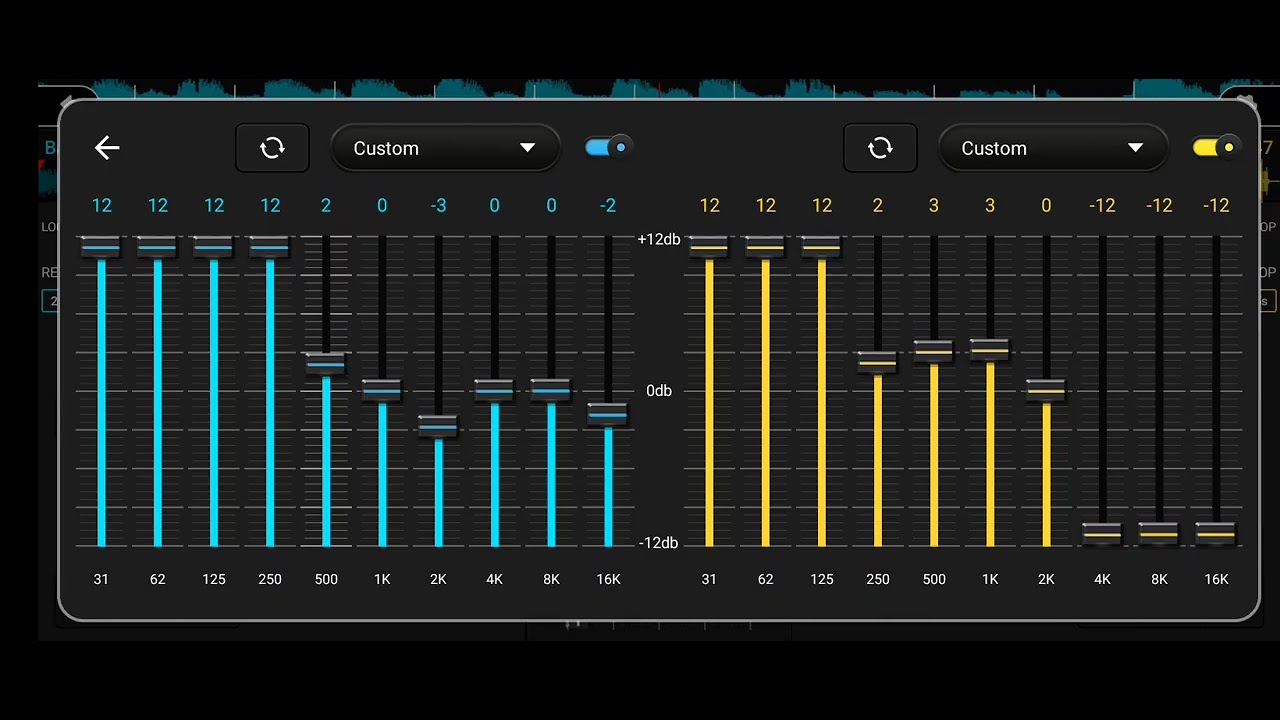Click the blue -2 gain value

(x=608, y=205)
